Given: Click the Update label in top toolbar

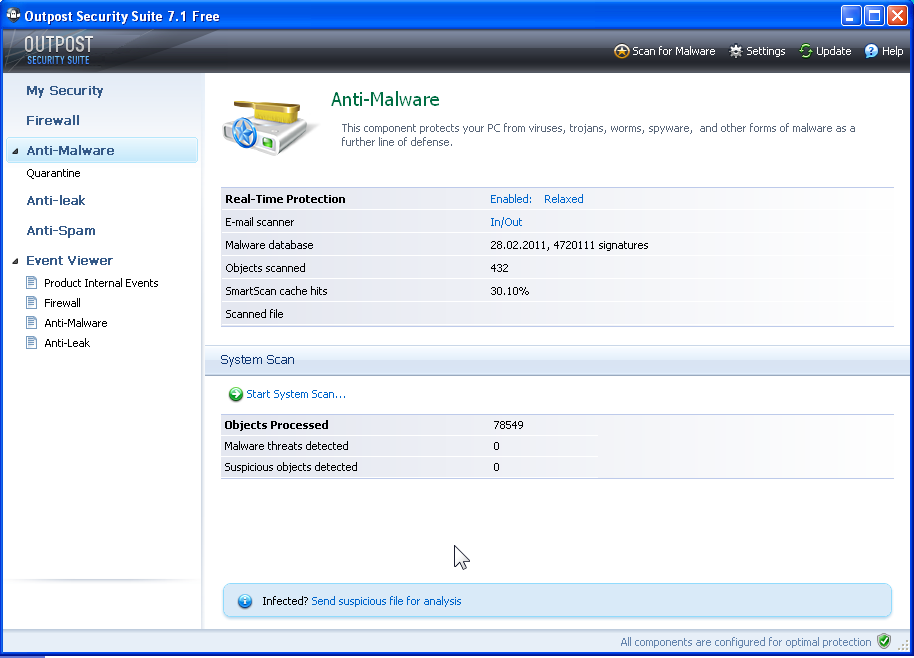Looking at the screenshot, I should (x=834, y=51).
